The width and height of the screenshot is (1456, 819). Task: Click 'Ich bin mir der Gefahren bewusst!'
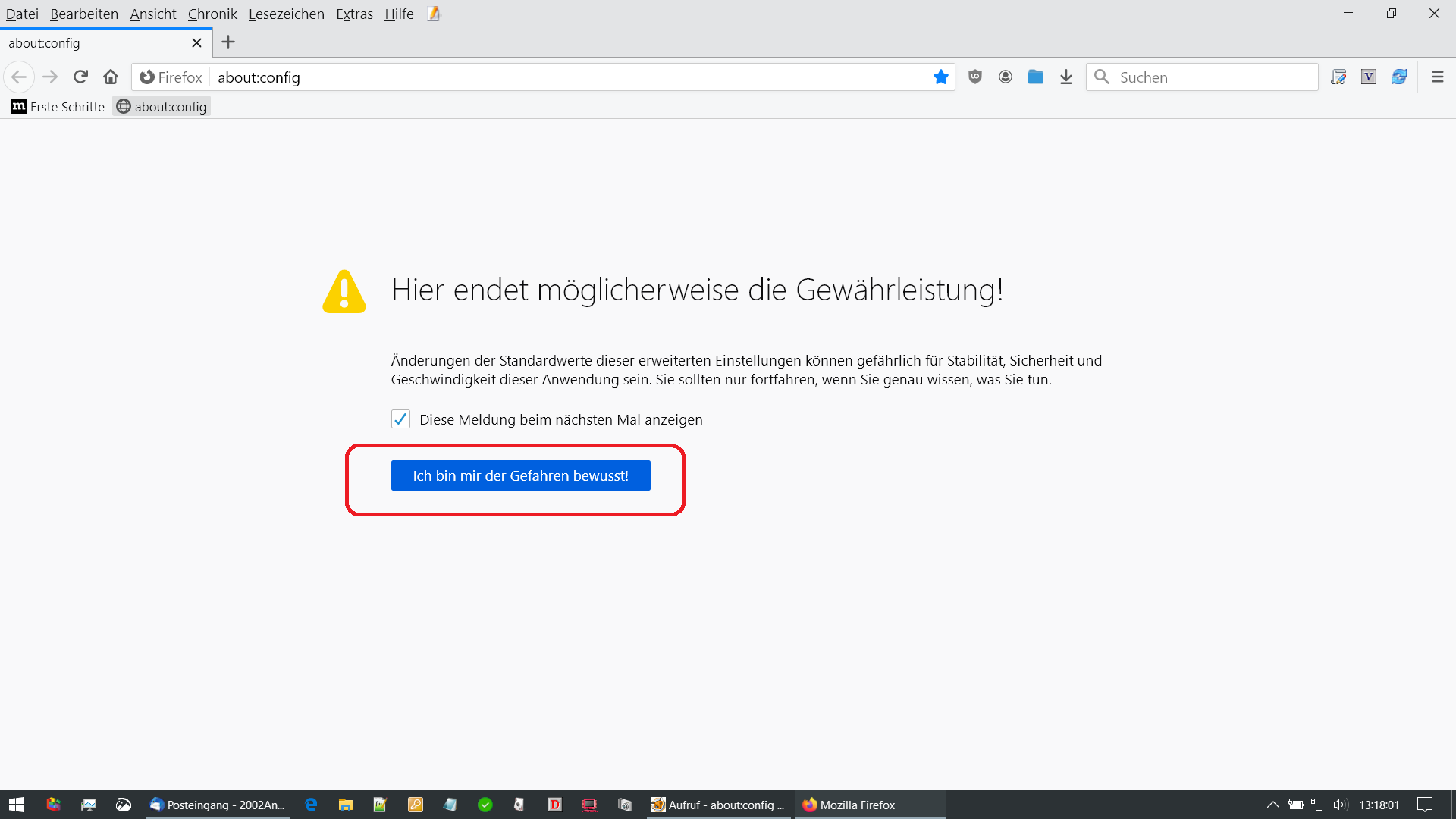(520, 475)
